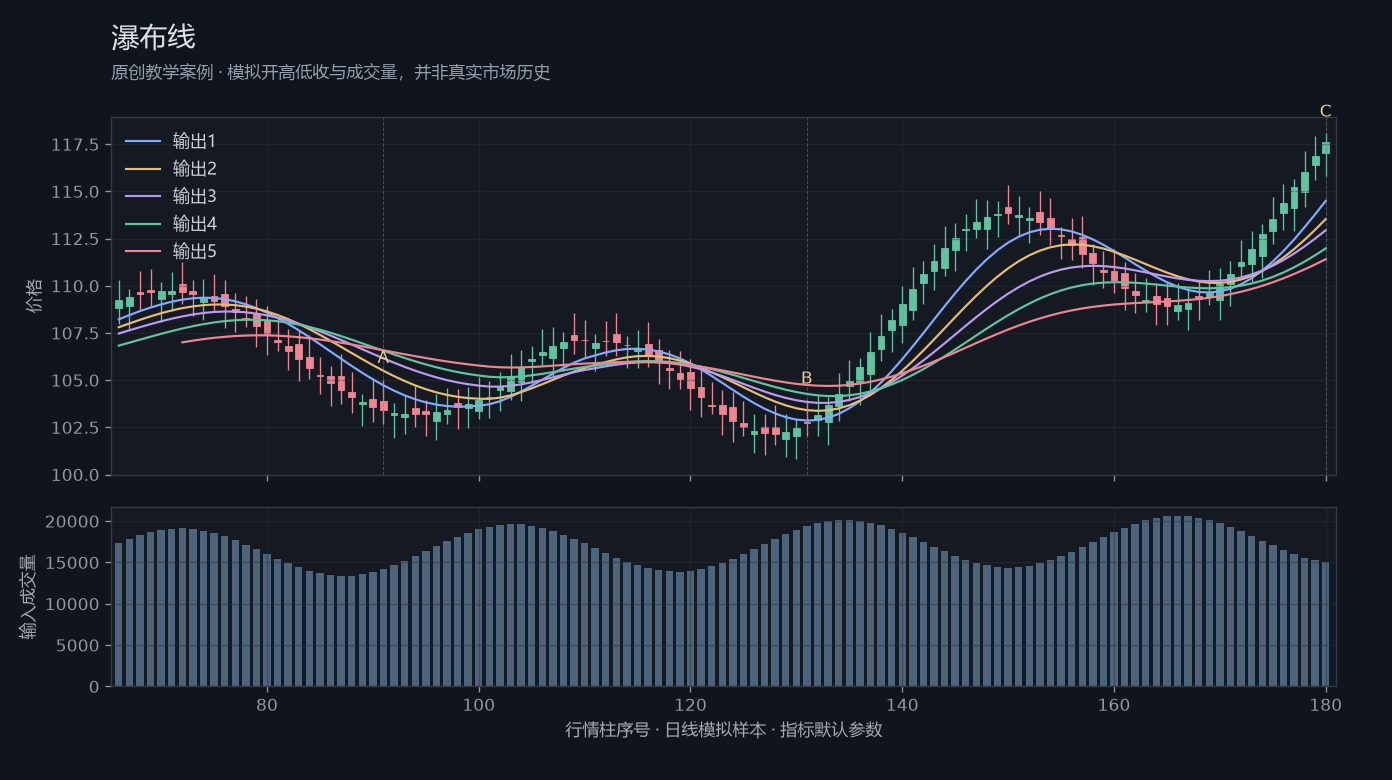Click the chart title 瀑布线
Screen dimensions: 1392x780
pyautogui.click(x=153, y=38)
